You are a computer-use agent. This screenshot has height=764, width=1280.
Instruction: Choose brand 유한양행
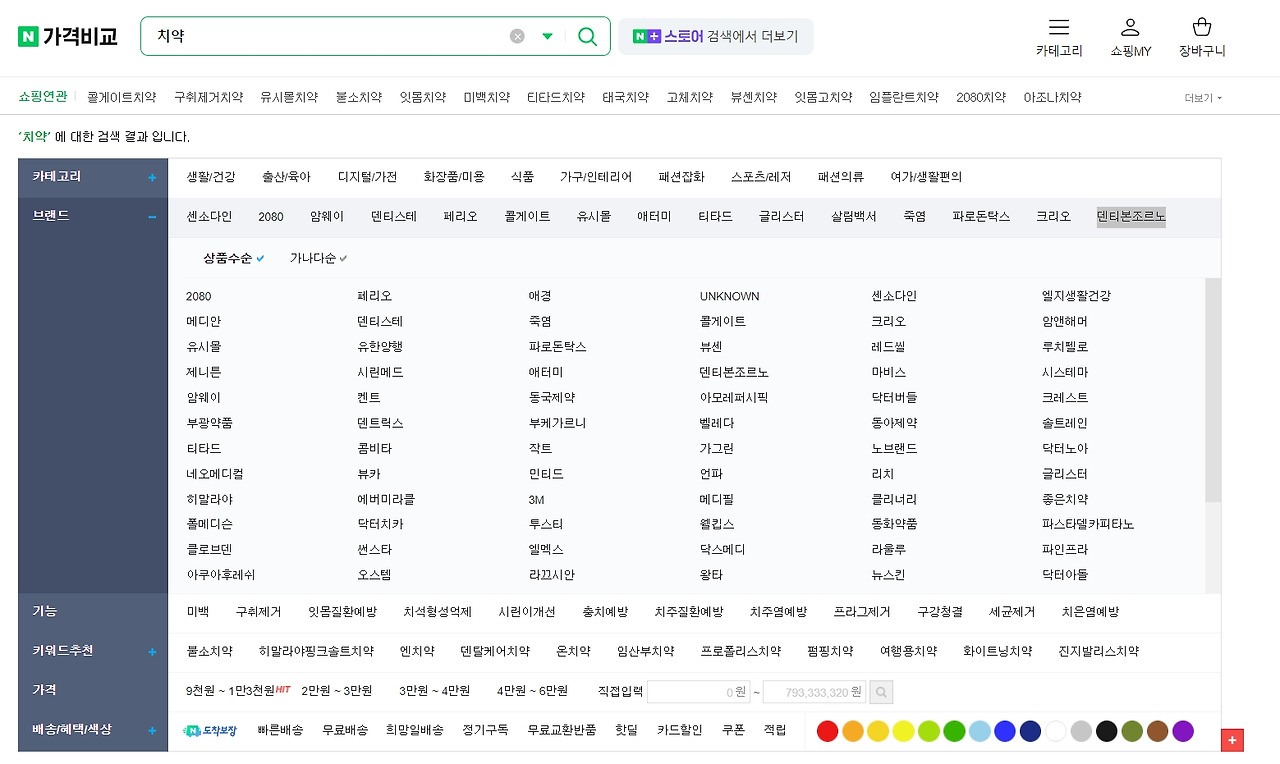pos(380,347)
